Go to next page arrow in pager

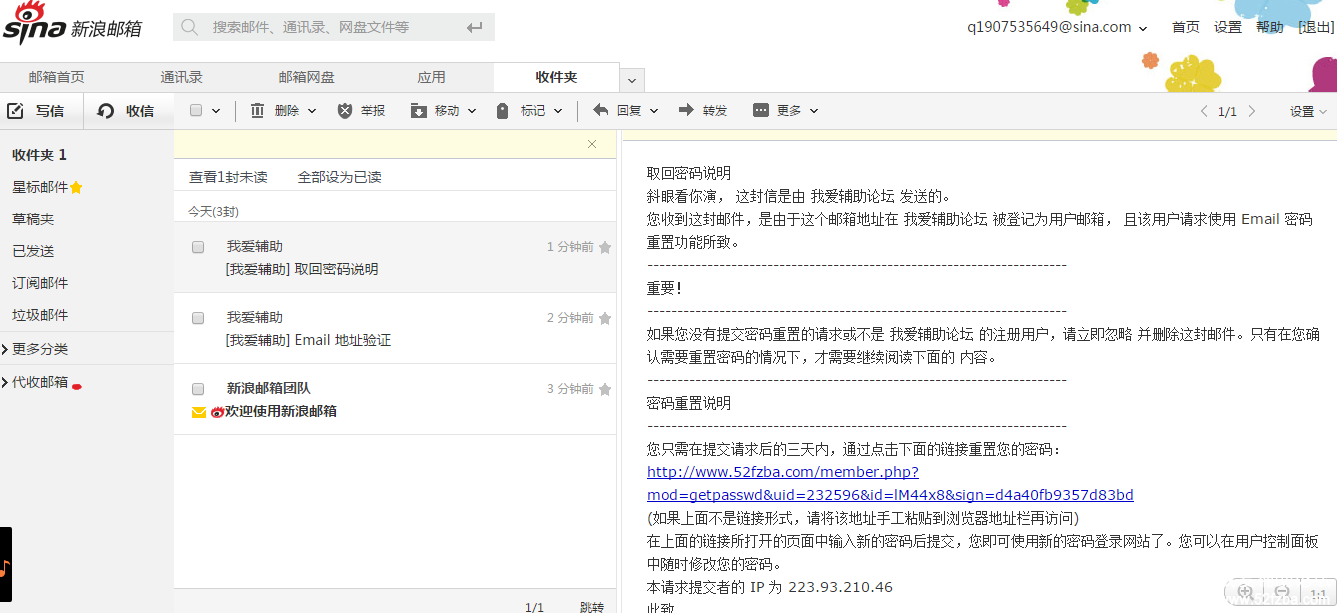pos(1251,111)
